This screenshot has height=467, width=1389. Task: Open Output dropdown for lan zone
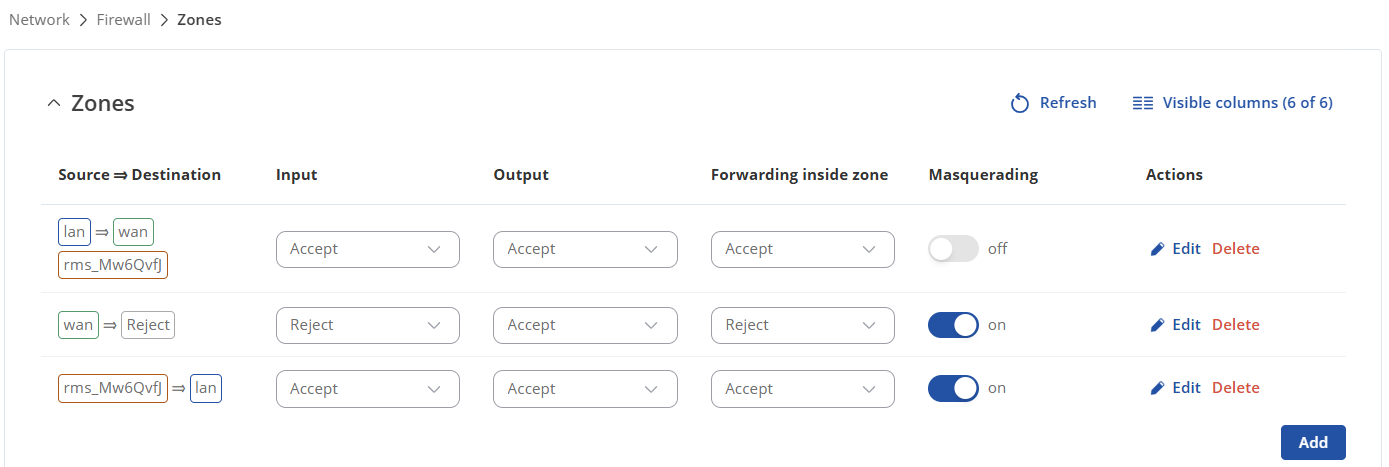pyautogui.click(x=585, y=249)
